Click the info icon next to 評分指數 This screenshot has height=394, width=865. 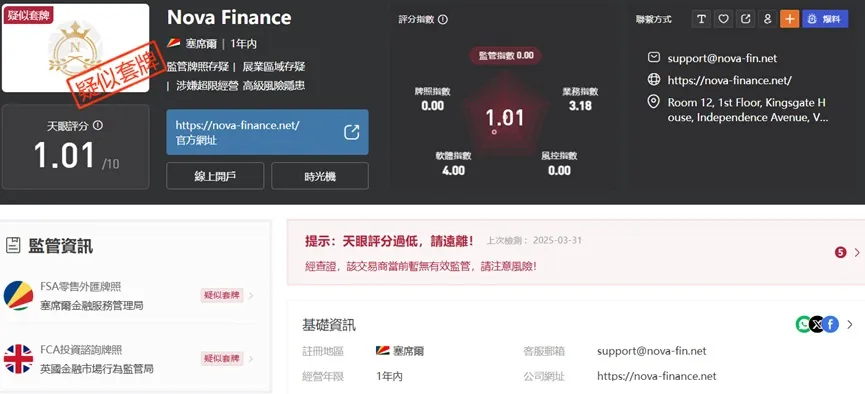pyautogui.click(x=442, y=19)
